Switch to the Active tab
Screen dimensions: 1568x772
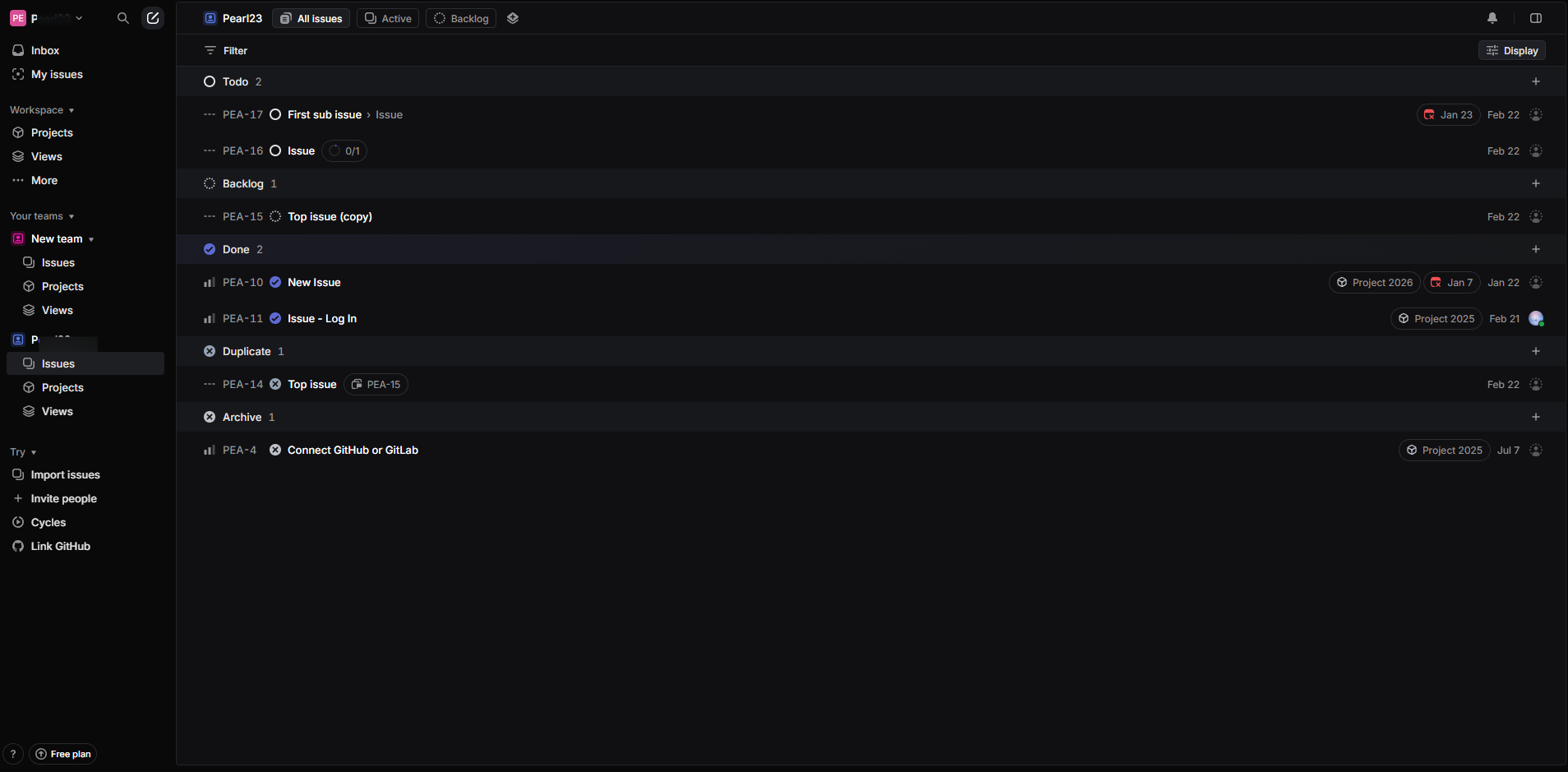point(388,18)
